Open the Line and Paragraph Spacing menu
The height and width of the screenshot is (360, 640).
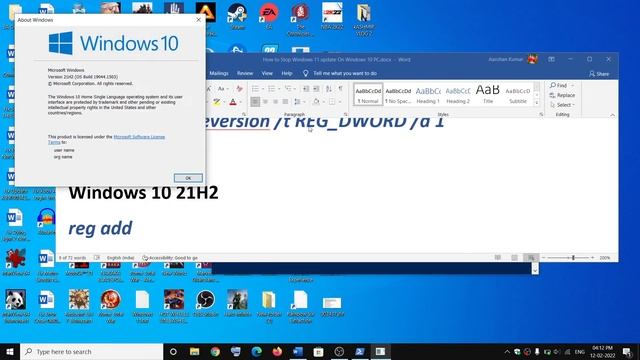click(299, 102)
